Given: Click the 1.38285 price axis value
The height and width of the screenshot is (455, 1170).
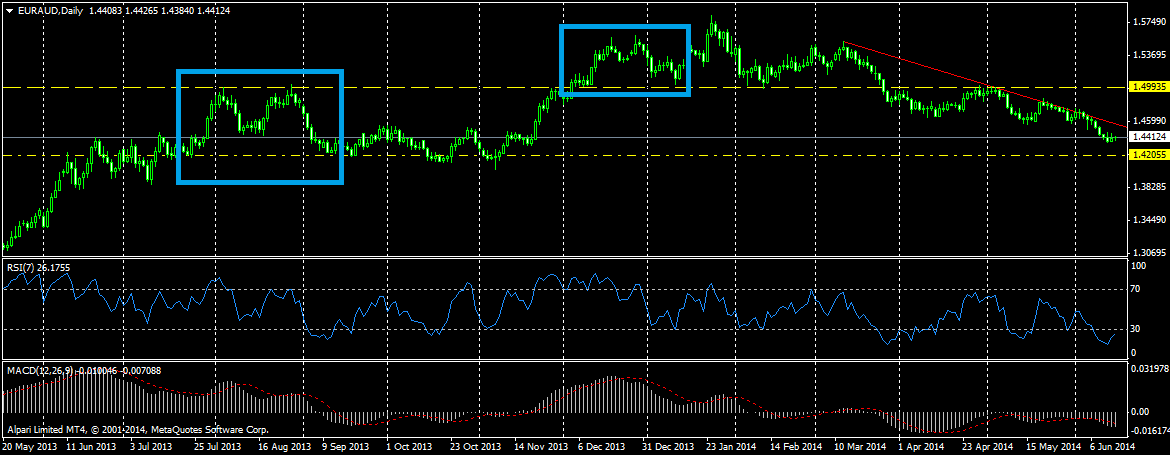Looking at the screenshot, I should click(1148, 186).
